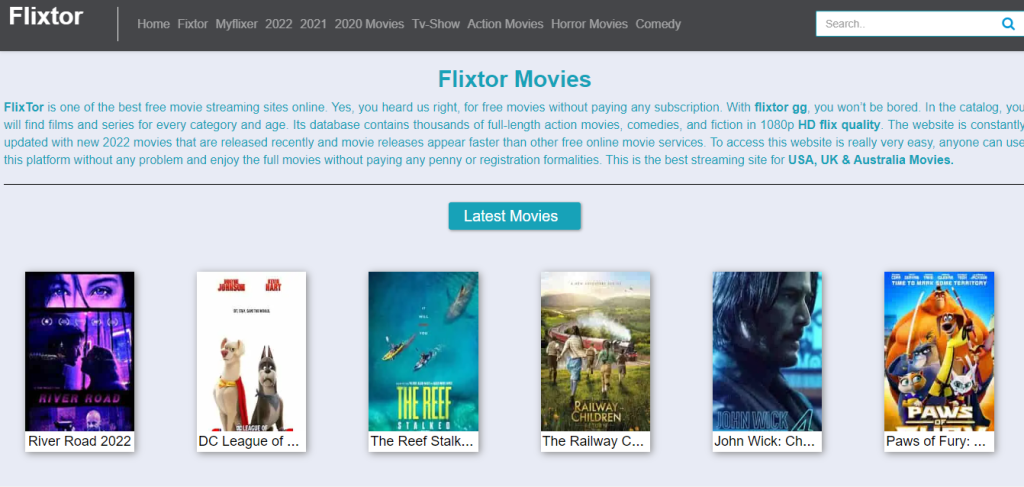Click the Paws of Fury: ... title
This screenshot has height=487, width=1024.
(x=936, y=441)
